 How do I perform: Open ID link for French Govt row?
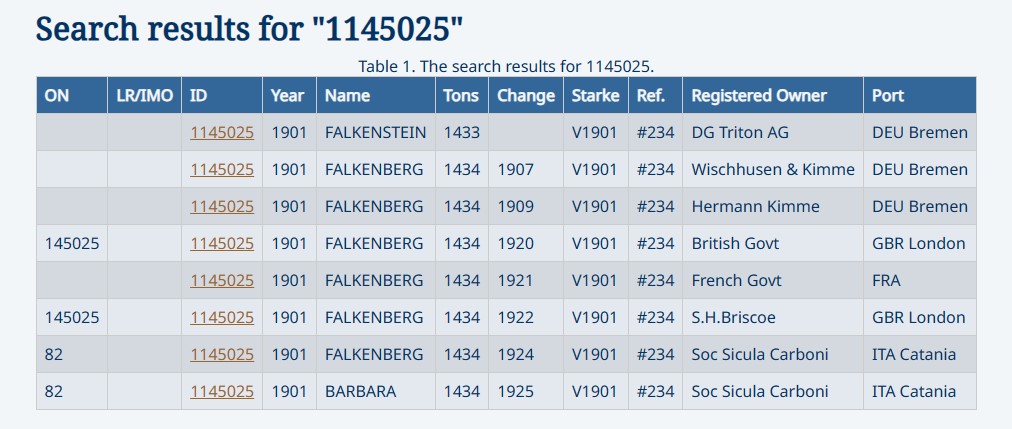222,280
